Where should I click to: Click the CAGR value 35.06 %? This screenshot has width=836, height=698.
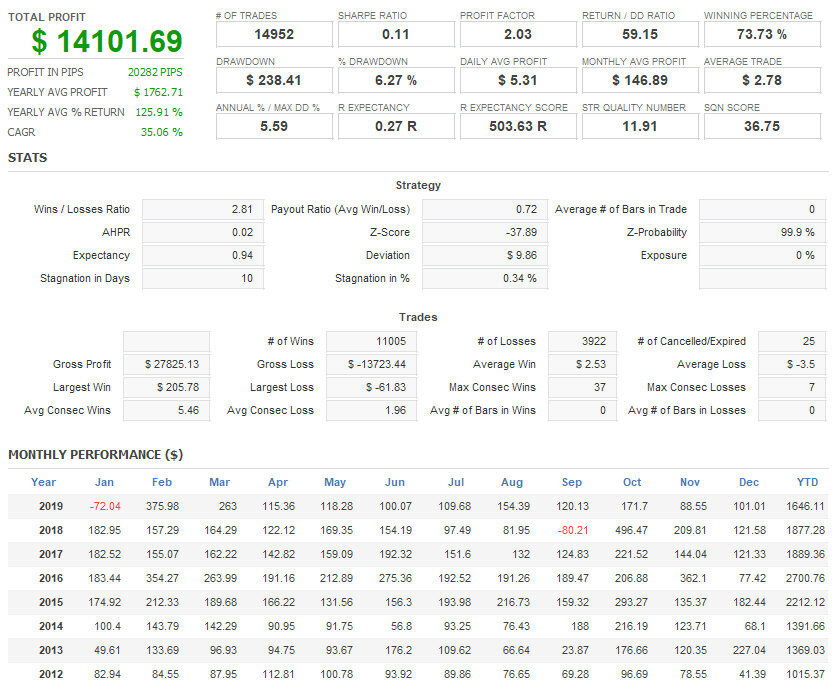click(x=162, y=132)
